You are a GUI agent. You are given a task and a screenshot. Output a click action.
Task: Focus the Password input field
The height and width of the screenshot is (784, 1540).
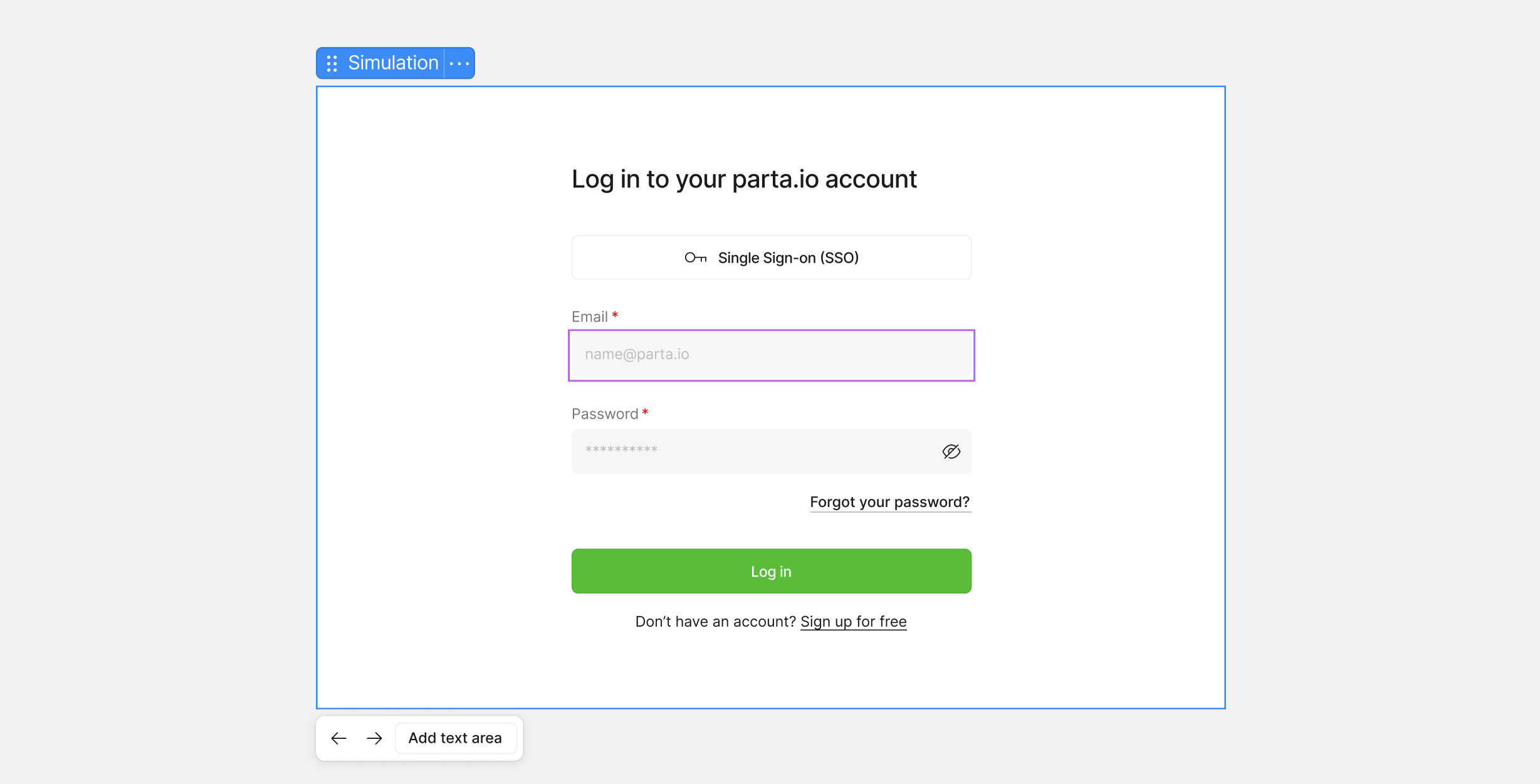coord(752,451)
